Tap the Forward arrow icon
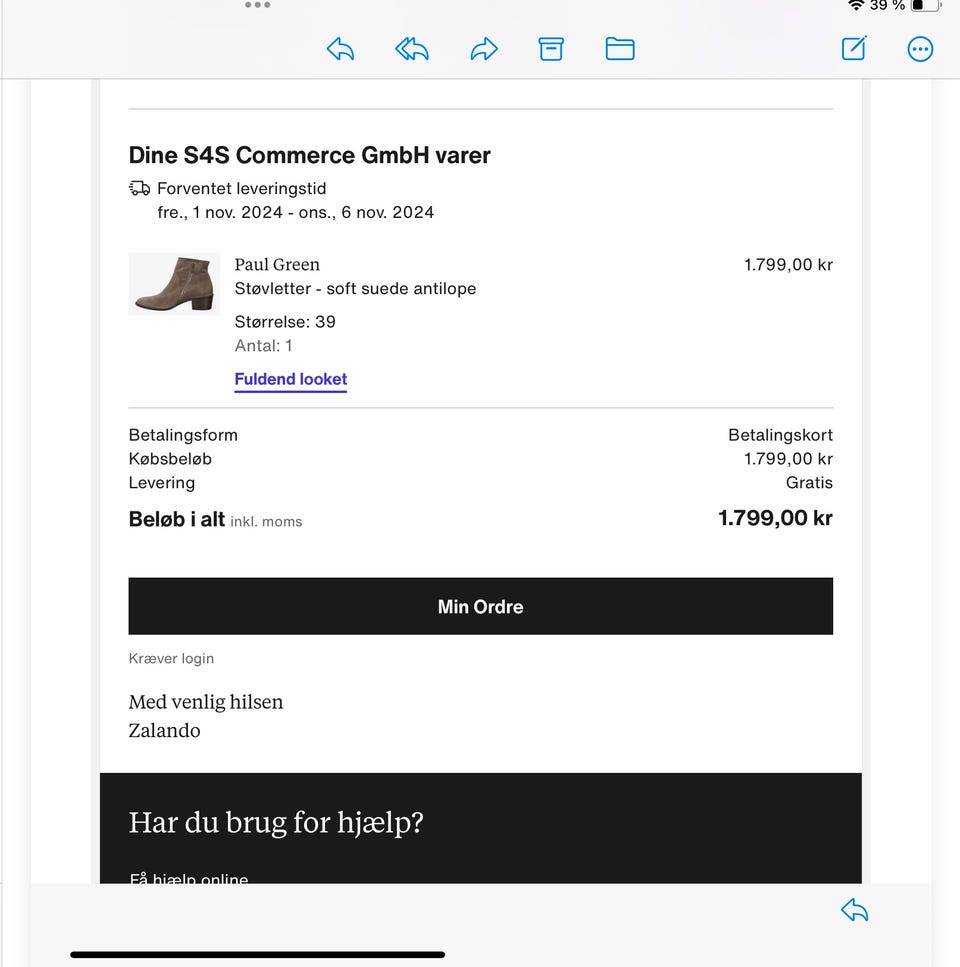The height and width of the screenshot is (967, 960). [x=484, y=49]
